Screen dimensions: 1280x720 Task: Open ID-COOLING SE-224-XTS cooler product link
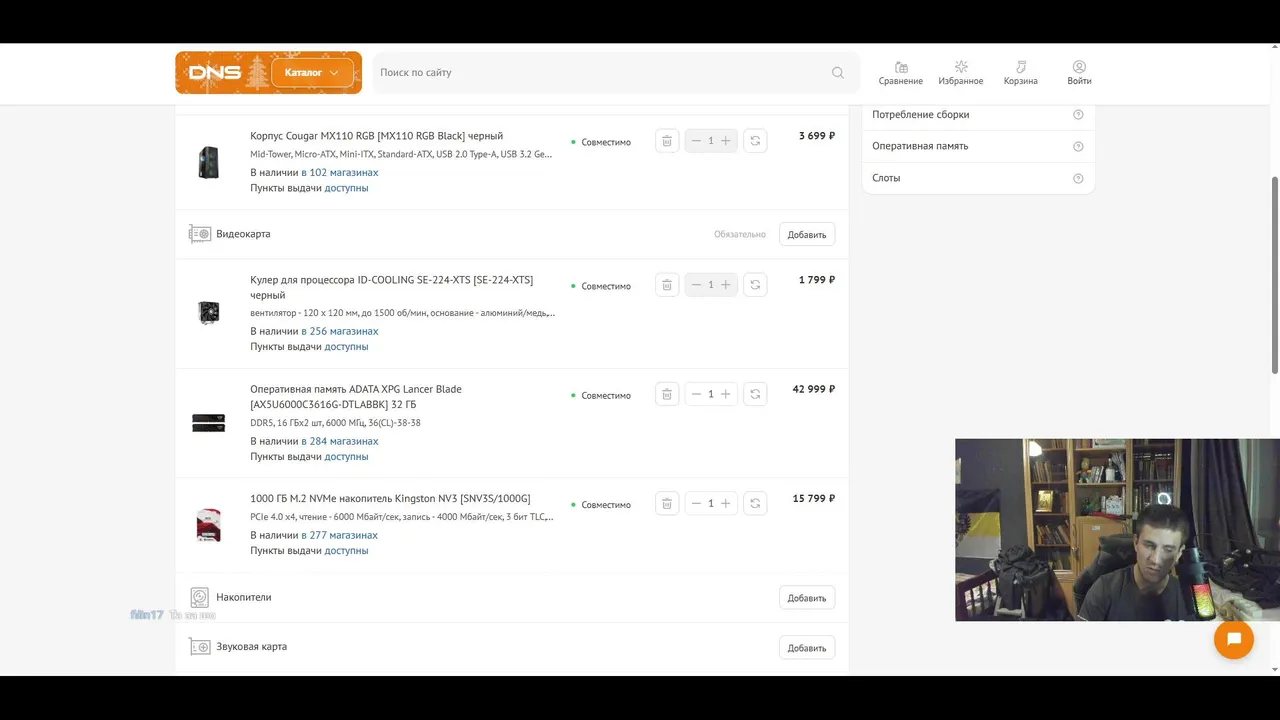pyautogui.click(x=392, y=288)
